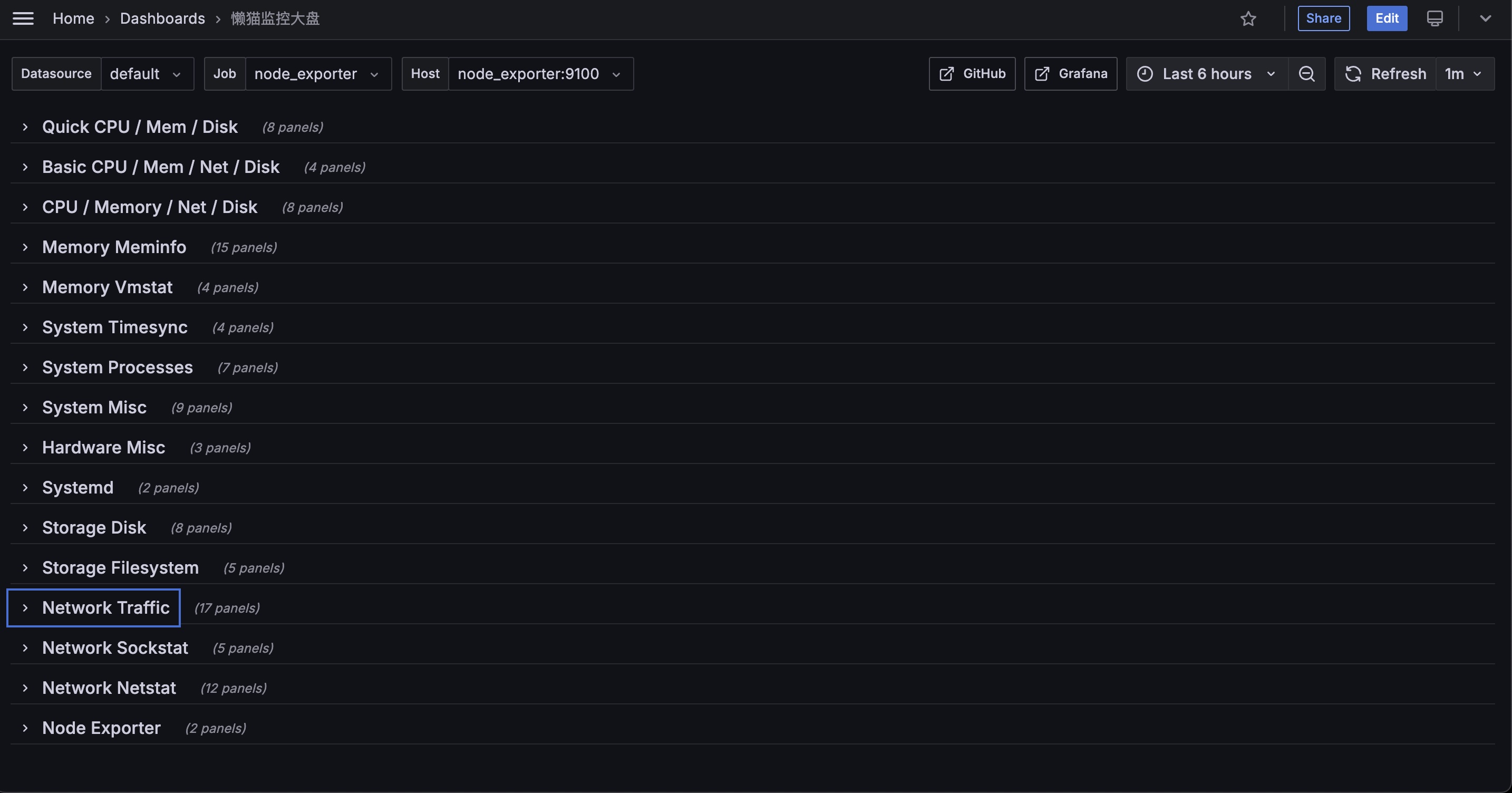Expand the Memory Meminfo row
This screenshot has width=1512, height=793.
pyautogui.click(x=114, y=248)
